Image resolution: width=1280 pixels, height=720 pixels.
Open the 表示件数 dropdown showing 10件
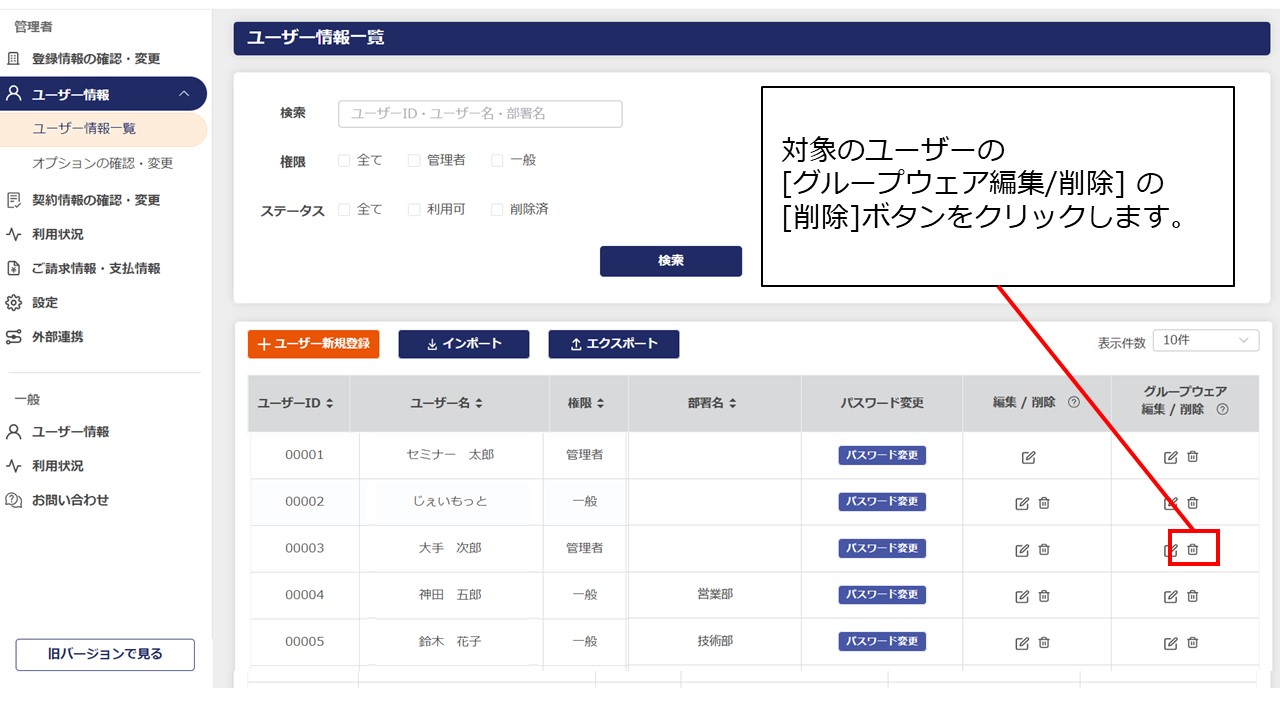pos(1205,339)
